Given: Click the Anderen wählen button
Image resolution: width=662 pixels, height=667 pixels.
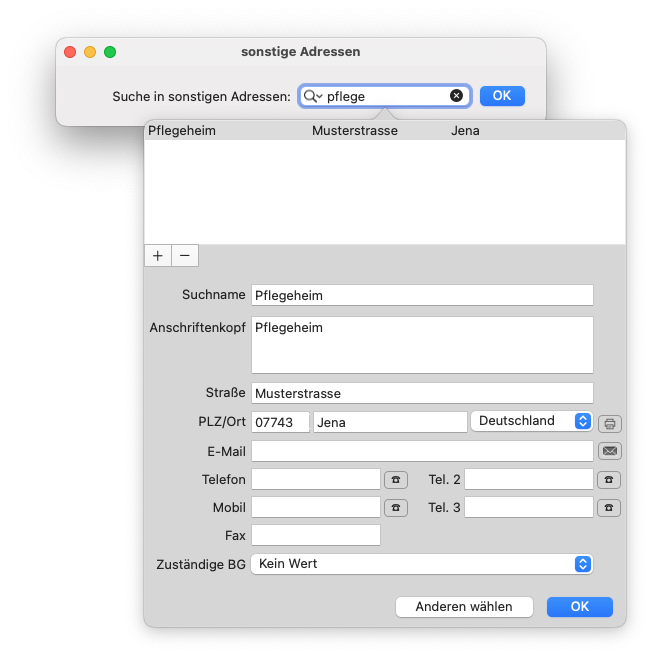Looking at the screenshot, I should 464,607.
